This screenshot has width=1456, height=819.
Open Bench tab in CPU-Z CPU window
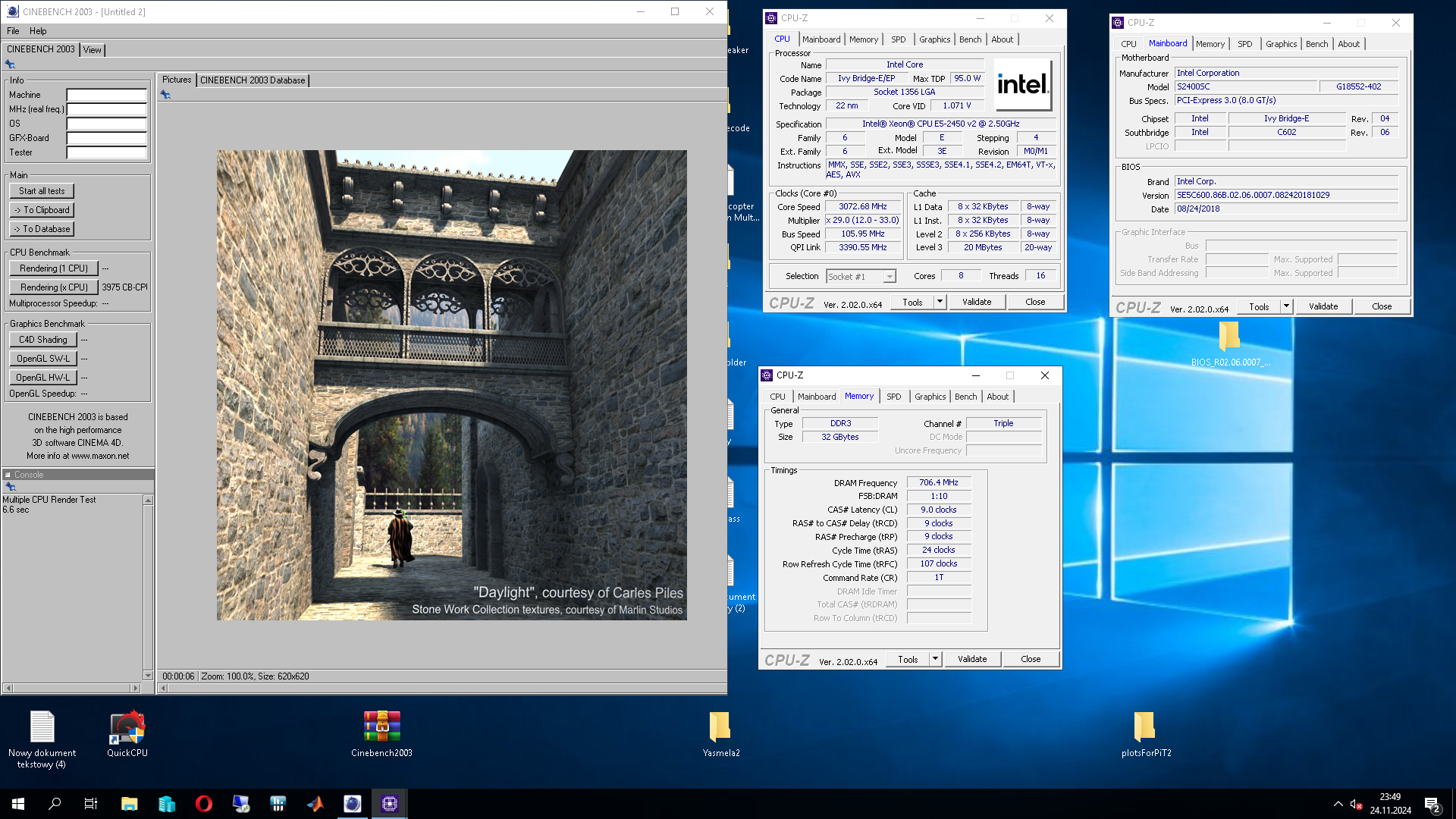pyautogui.click(x=970, y=39)
